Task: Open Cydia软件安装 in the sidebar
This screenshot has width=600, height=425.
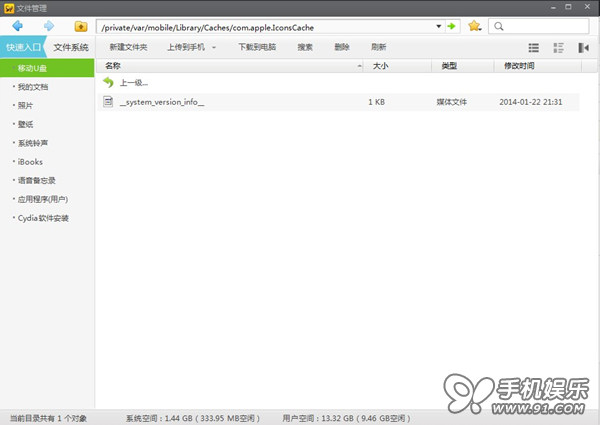Action: tap(43, 218)
